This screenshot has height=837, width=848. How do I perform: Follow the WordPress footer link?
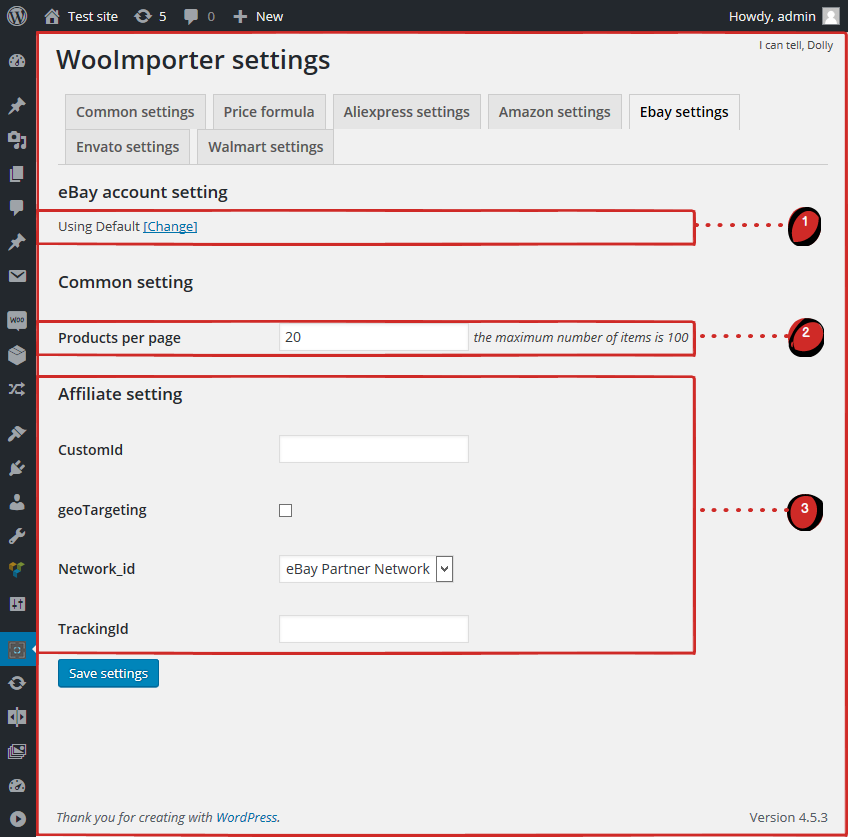click(x=247, y=817)
